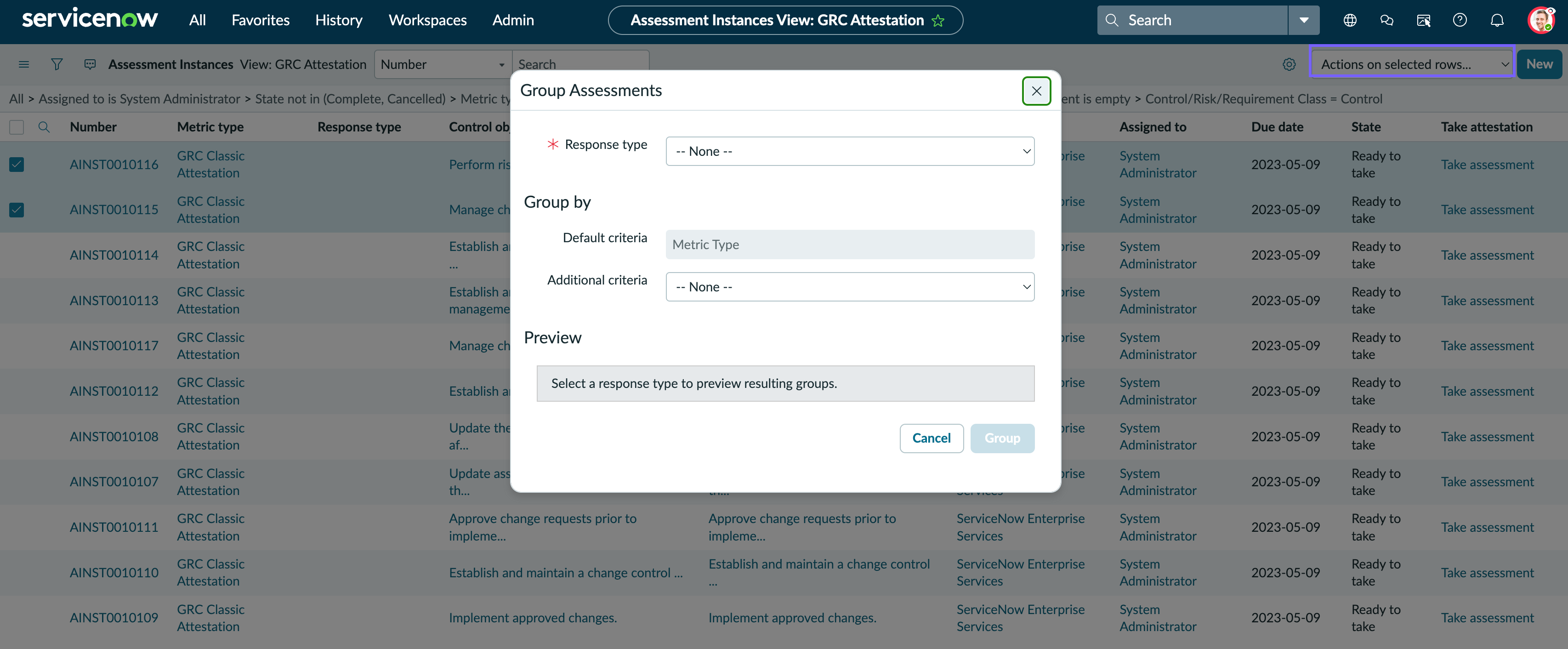Screen dimensions: 1568x649
Task: Sort by the State column header
Action: coord(1365,127)
